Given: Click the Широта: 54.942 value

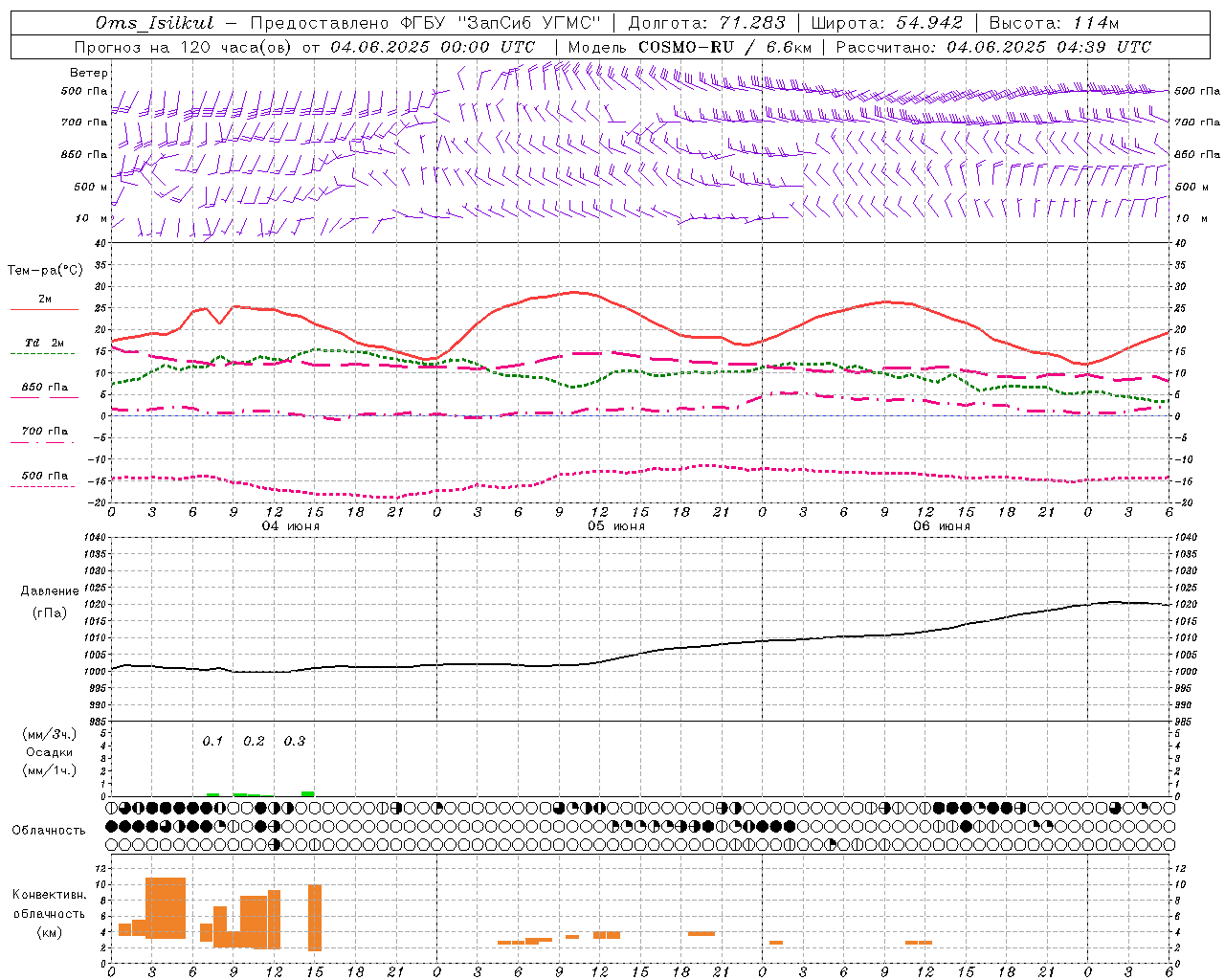Looking at the screenshot, I should (x=887, y=23).
